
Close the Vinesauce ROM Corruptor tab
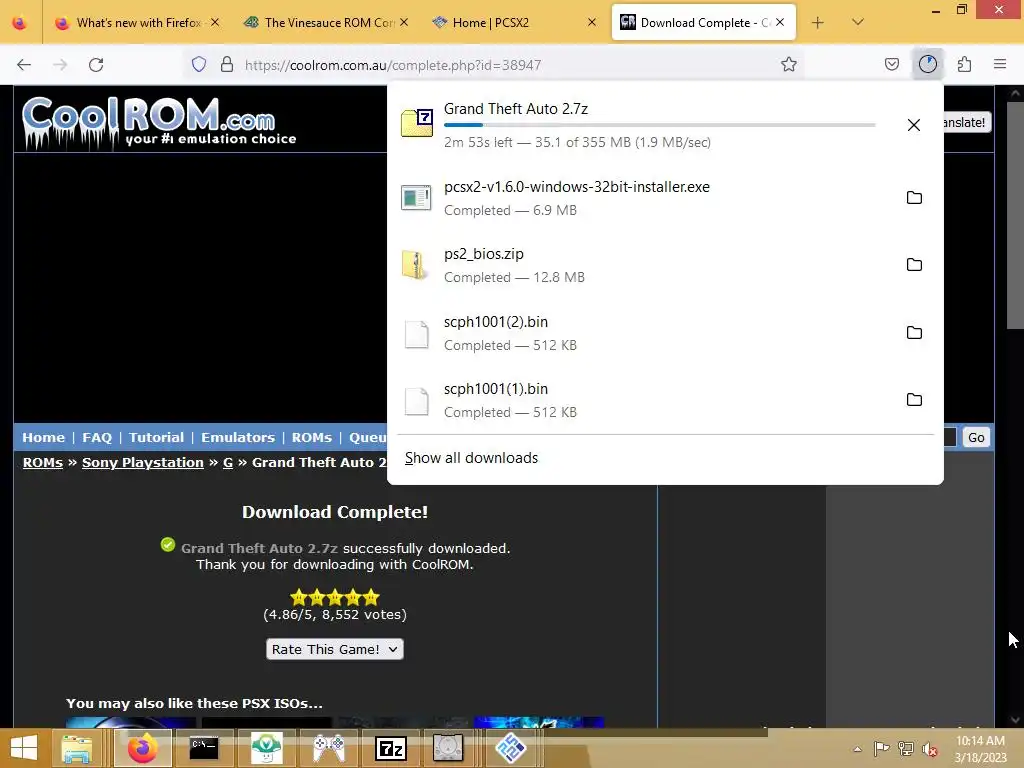[404, 22]
